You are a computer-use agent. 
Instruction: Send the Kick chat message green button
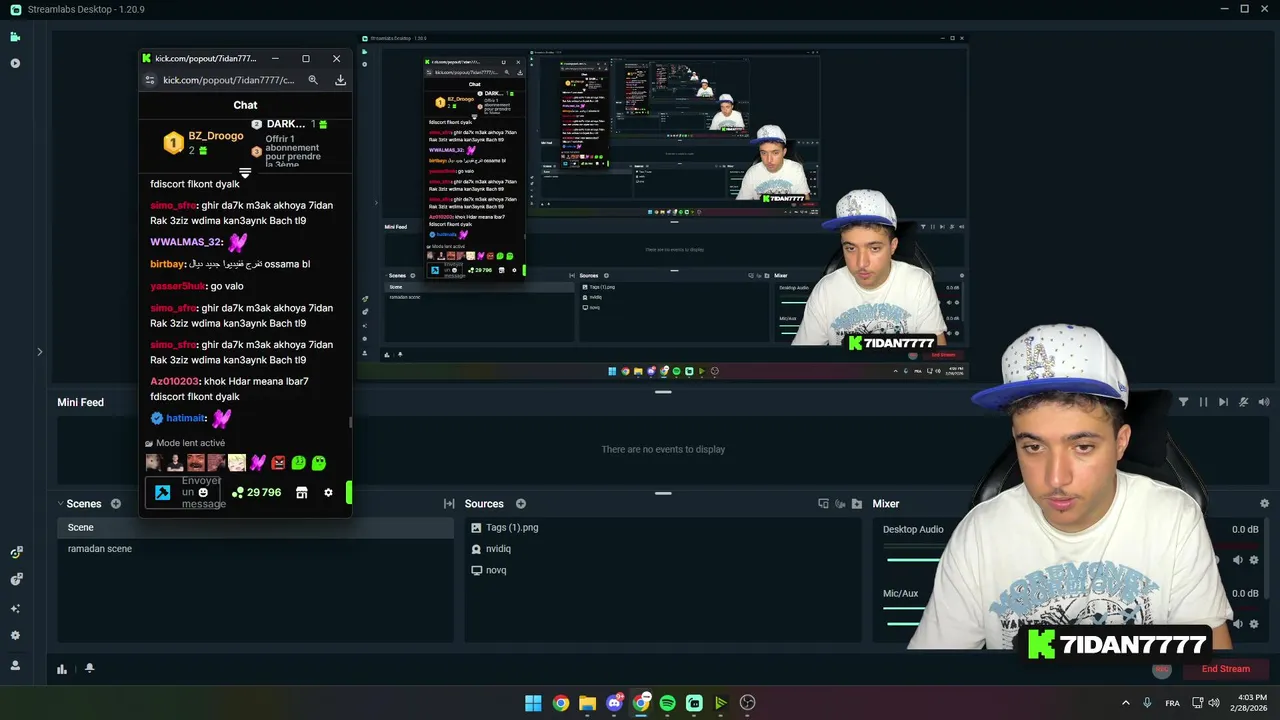pyautogui.click(x=349, y=492)
